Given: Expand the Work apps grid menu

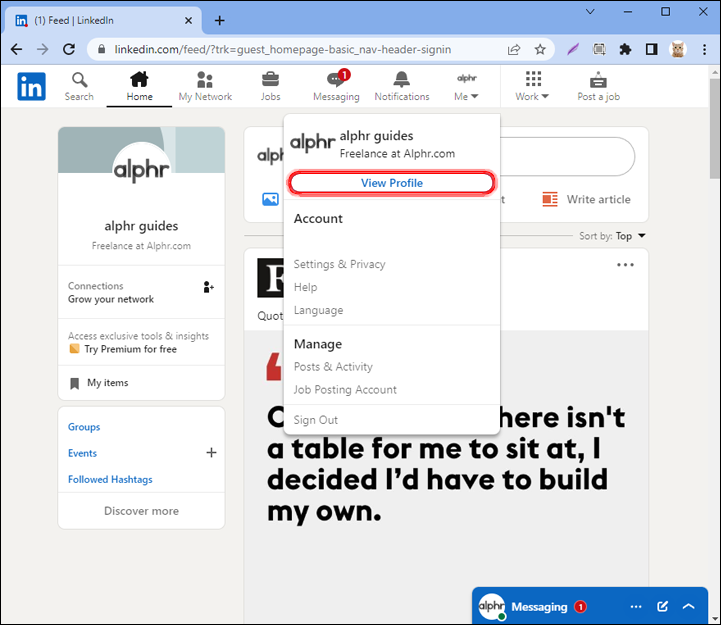Looking at the screenshot, I should click(x=532, y=86).
